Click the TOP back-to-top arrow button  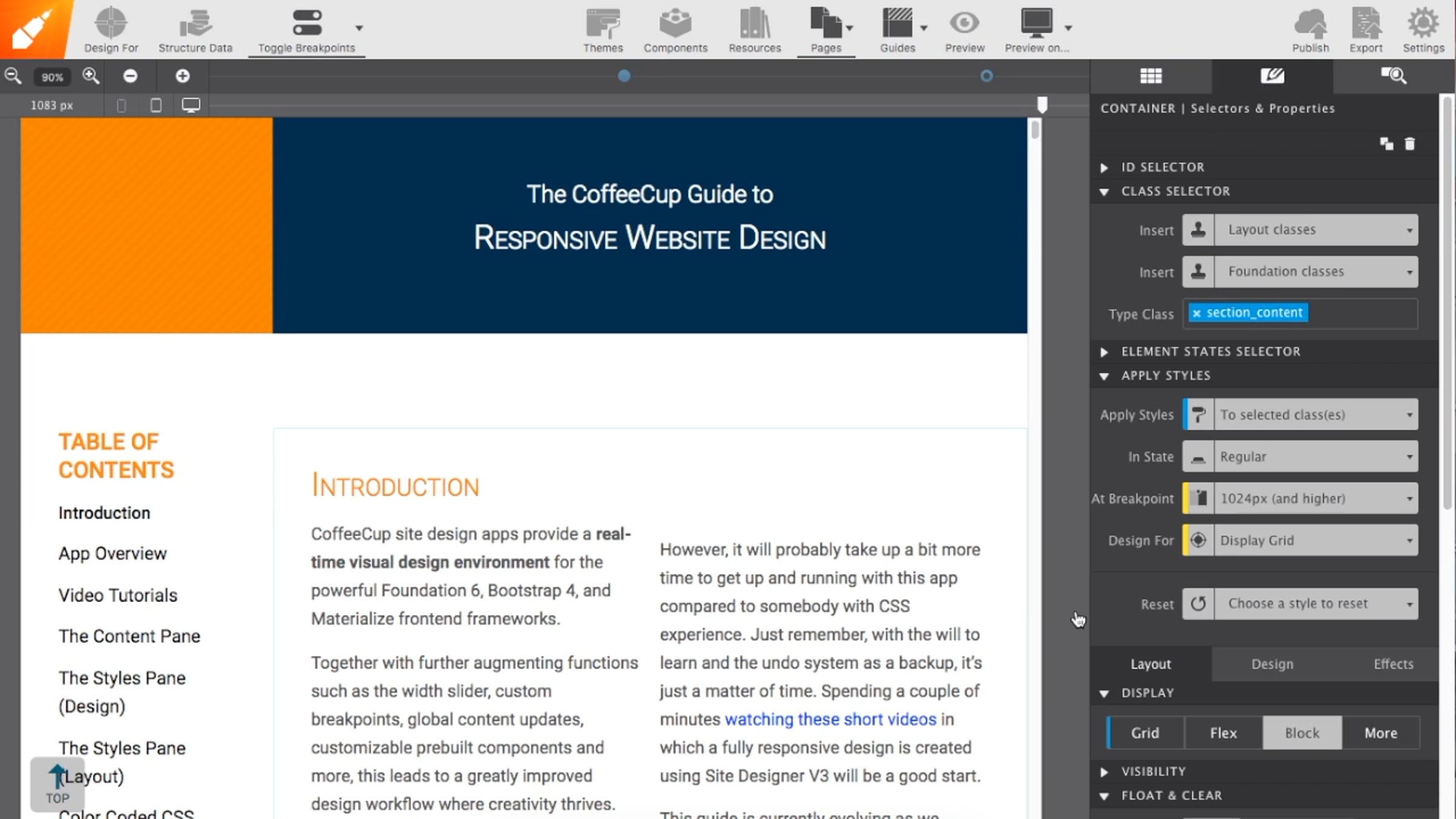click(x=58, y=784)
